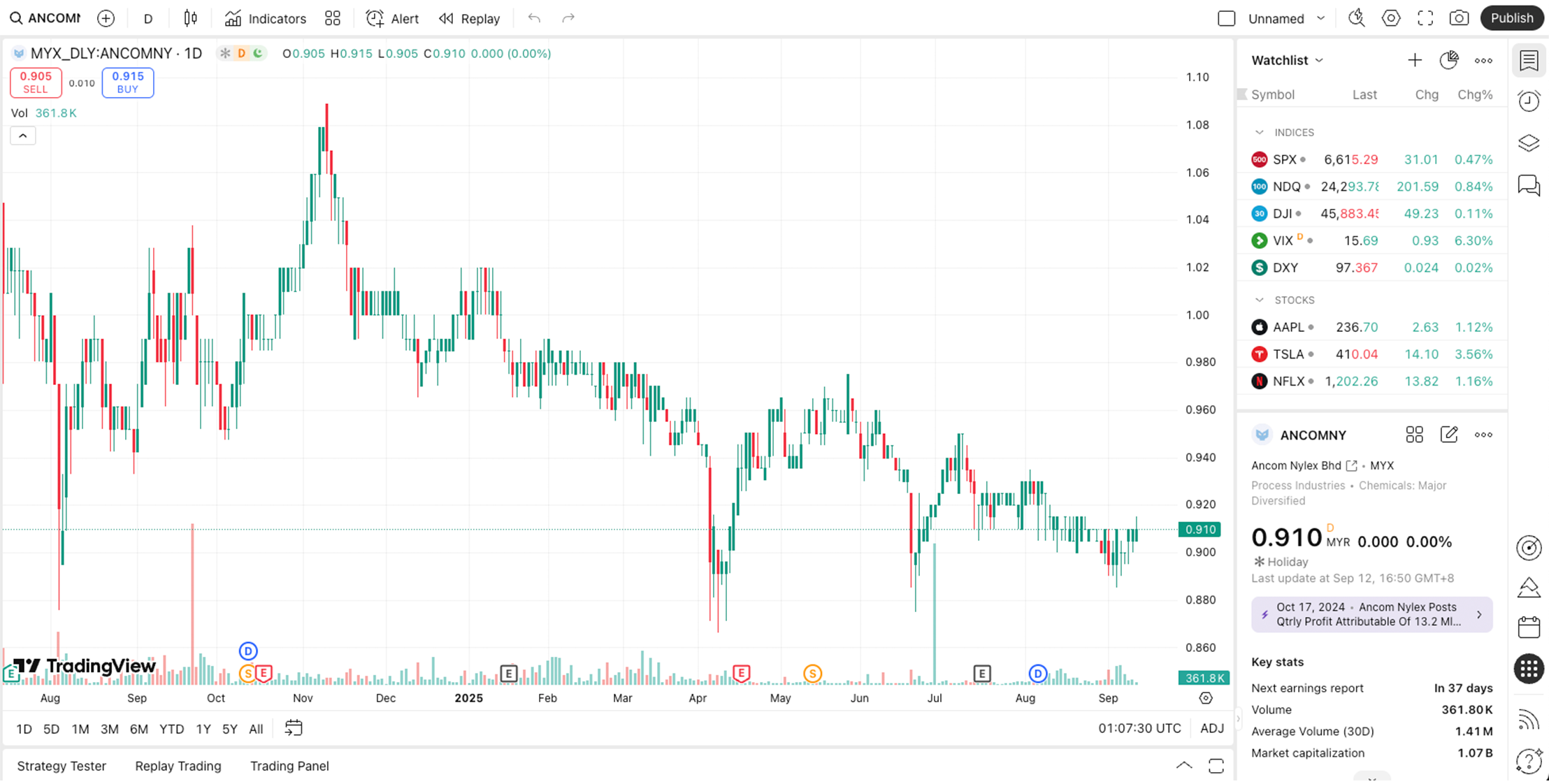The width and height of the screenshot is (1549, 784).
Task: Edit ANCOMNY notes pencil icon
Action: [1449, 435]
